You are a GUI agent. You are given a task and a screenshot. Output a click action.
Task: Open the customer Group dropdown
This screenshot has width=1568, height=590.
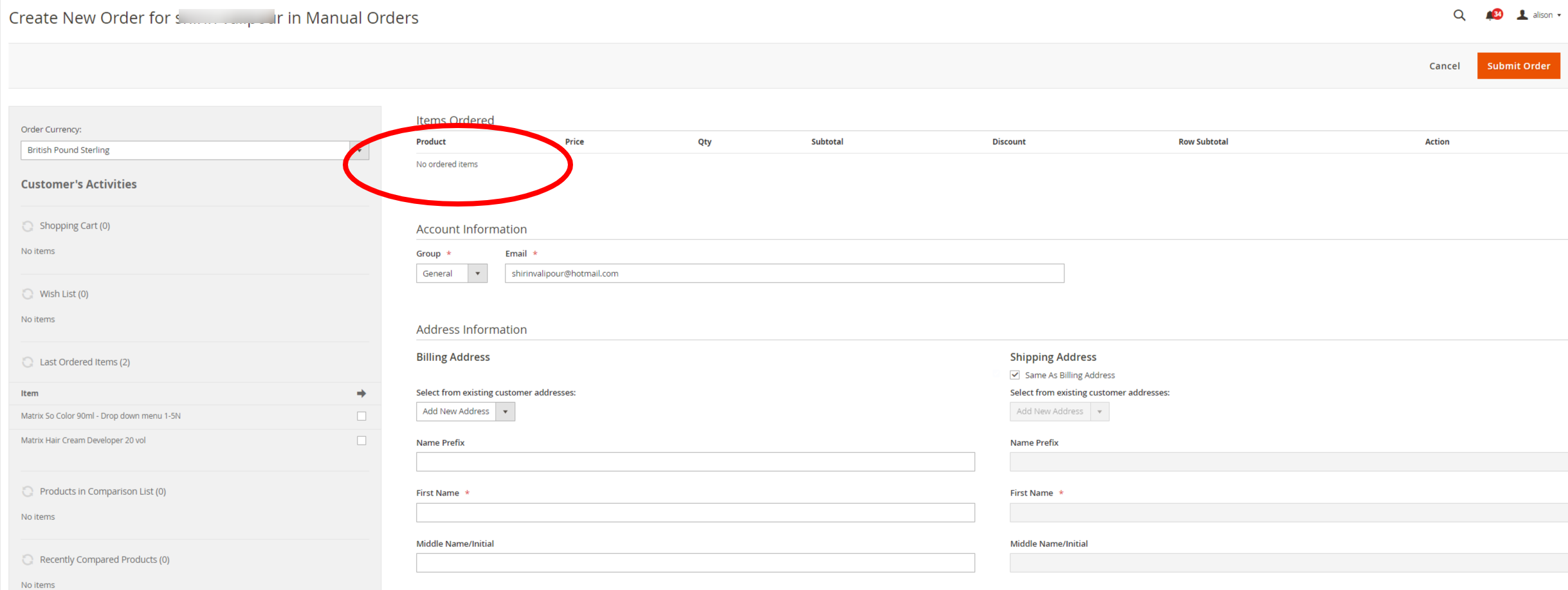click(x=477, y=273)
